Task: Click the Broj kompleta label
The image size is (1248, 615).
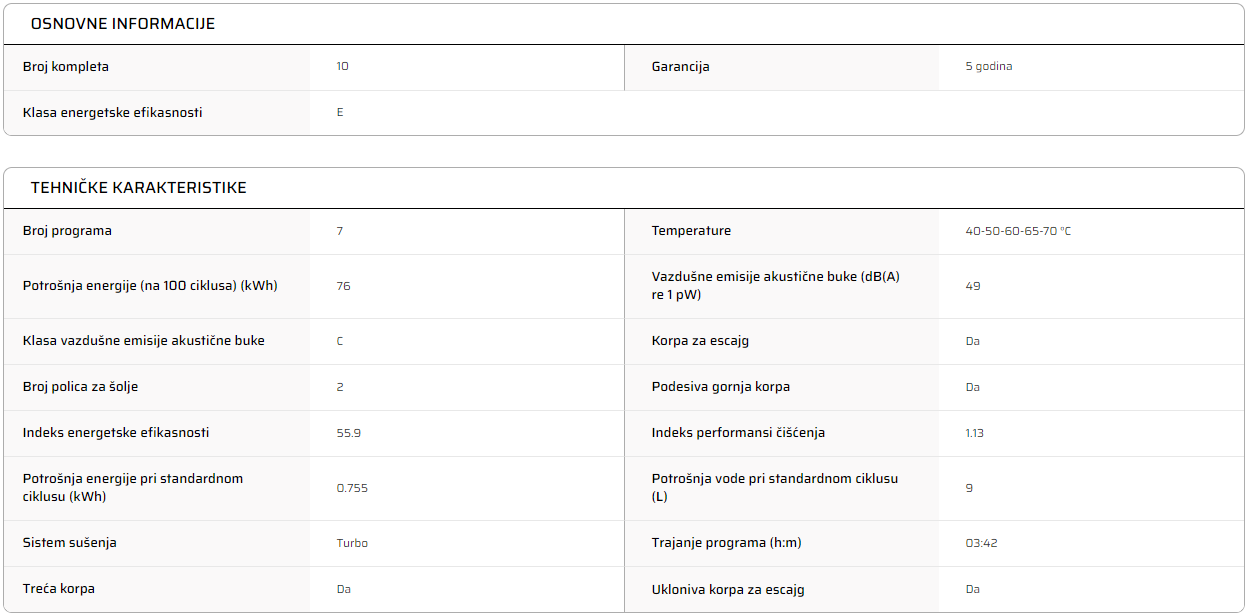Action: tap(66, 67)
